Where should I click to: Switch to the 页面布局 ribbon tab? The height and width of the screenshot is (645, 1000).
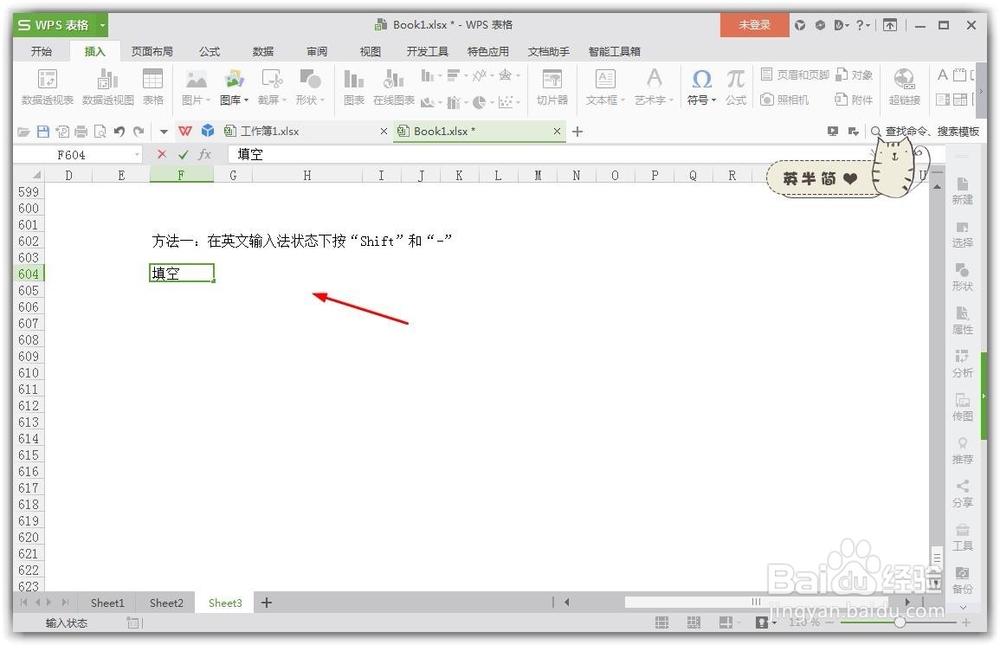point(152,50)
